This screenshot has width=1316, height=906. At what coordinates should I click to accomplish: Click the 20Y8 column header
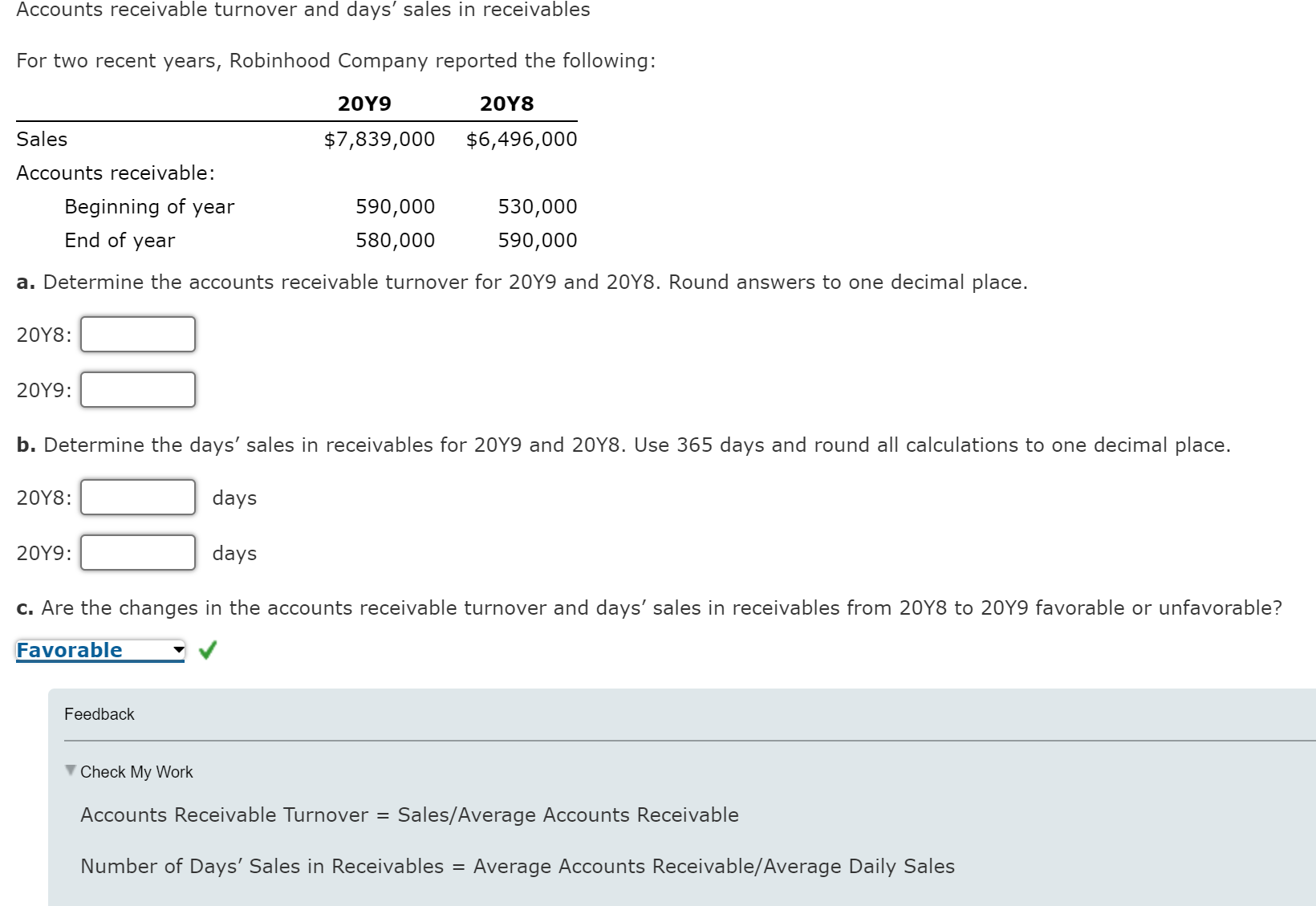point(506,103)
